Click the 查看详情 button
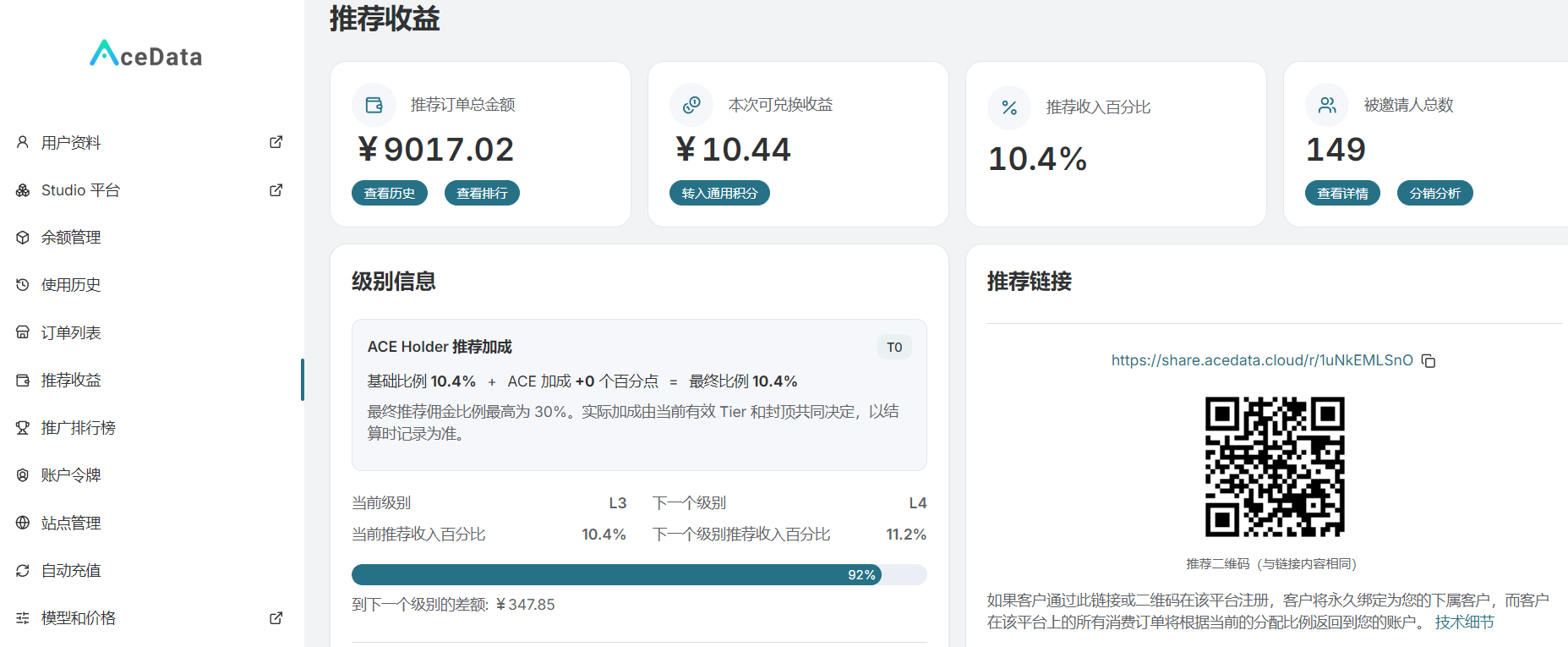This screenshot has height=647, width=1568. point(1342,193)
